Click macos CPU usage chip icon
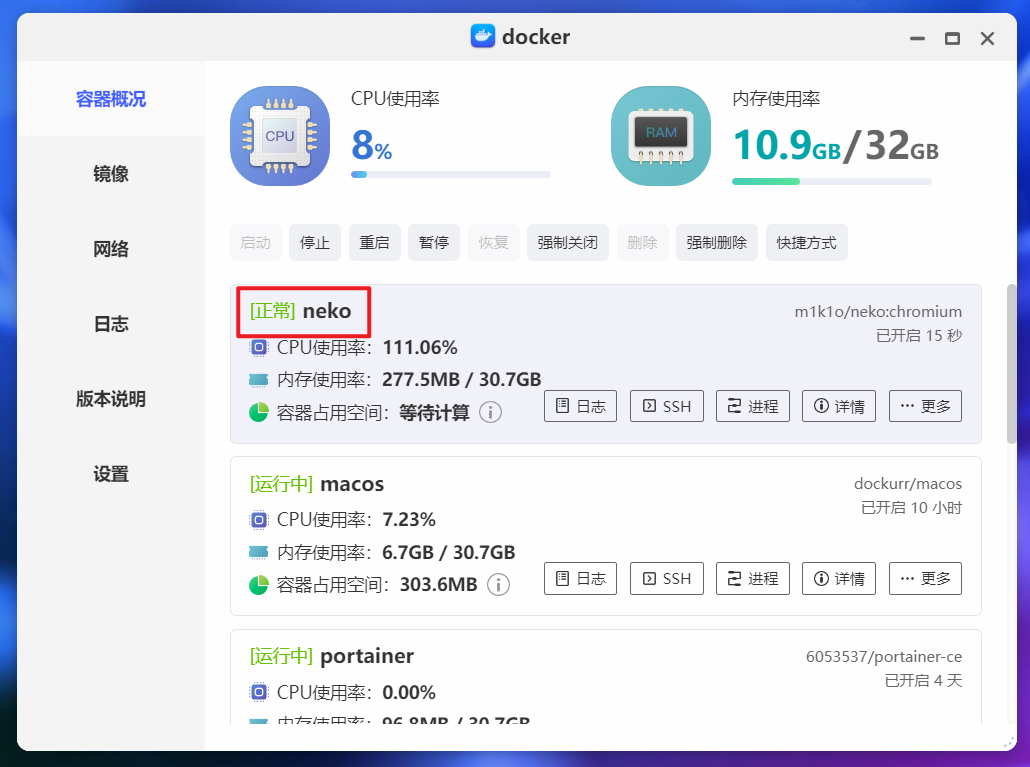This screenshot has width=1030, height=767. (x=259, y=520)
